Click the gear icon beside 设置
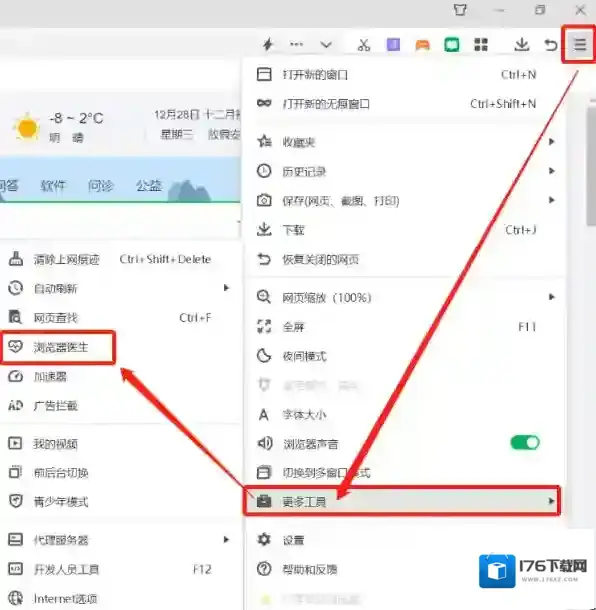Viewport: 596px width, 610px height. (x=264, y=540)
